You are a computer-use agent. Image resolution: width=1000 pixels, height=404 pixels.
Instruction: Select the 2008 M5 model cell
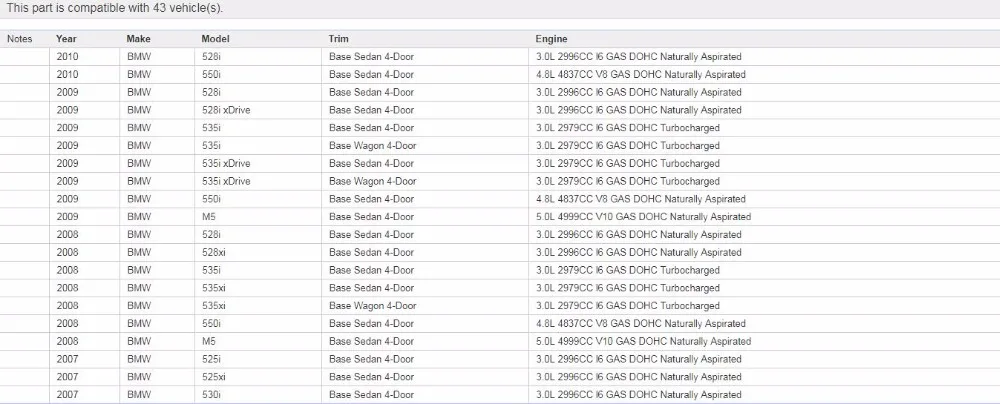coord(209,341)
